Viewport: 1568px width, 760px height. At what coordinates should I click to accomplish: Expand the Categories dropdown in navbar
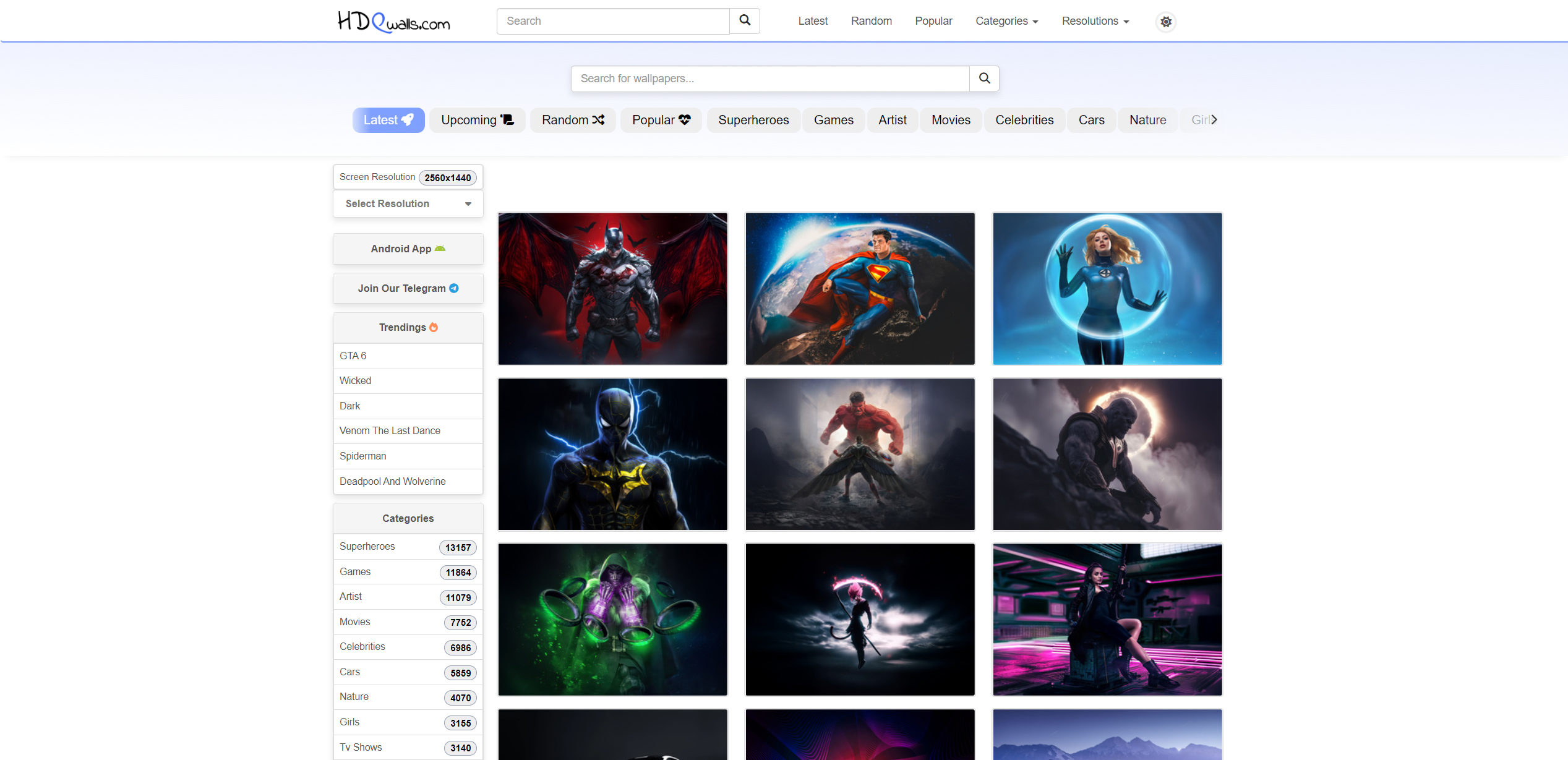tap(1006, 21)
